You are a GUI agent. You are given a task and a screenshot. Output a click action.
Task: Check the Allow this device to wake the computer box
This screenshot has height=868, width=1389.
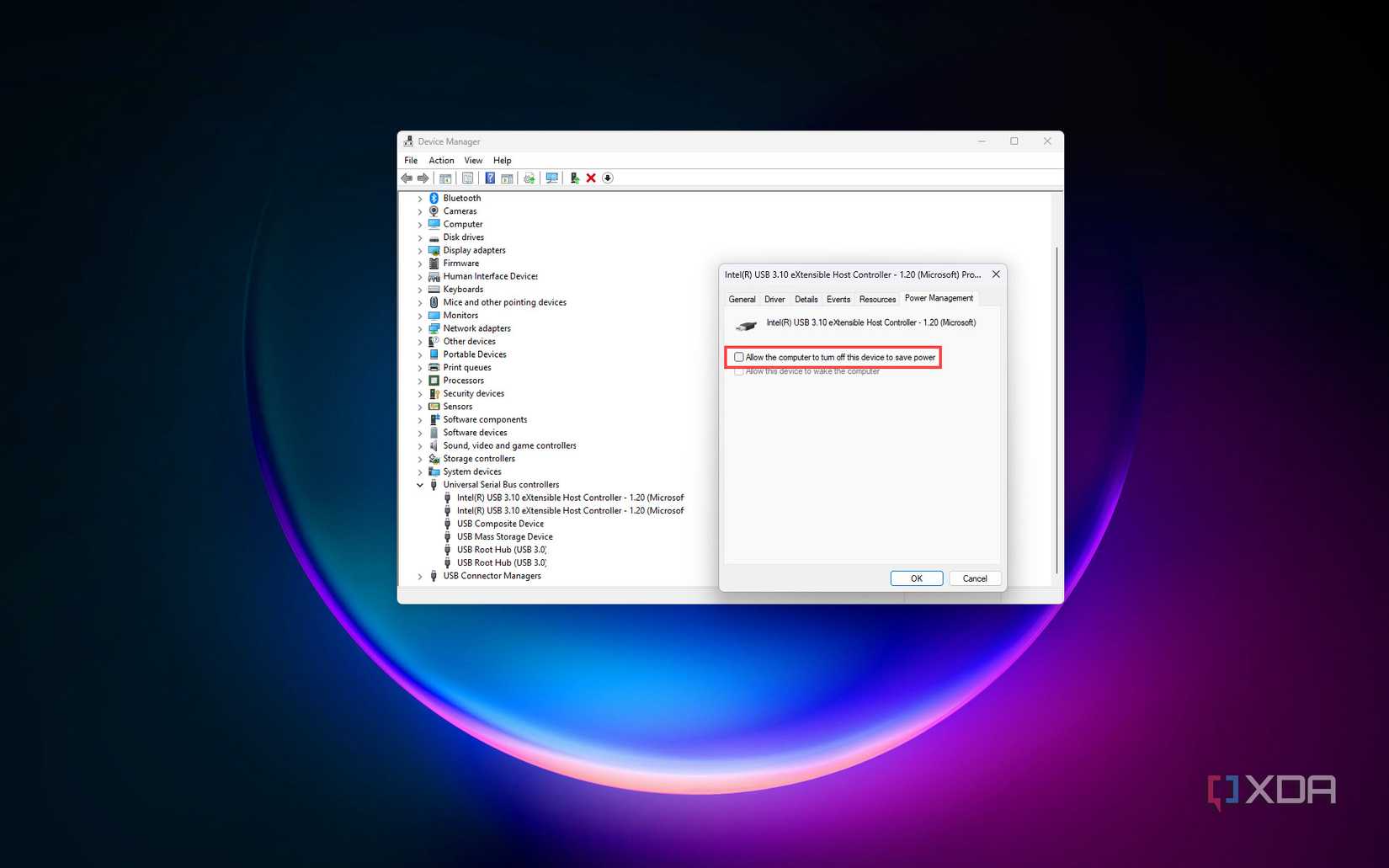tap(738, 370)
